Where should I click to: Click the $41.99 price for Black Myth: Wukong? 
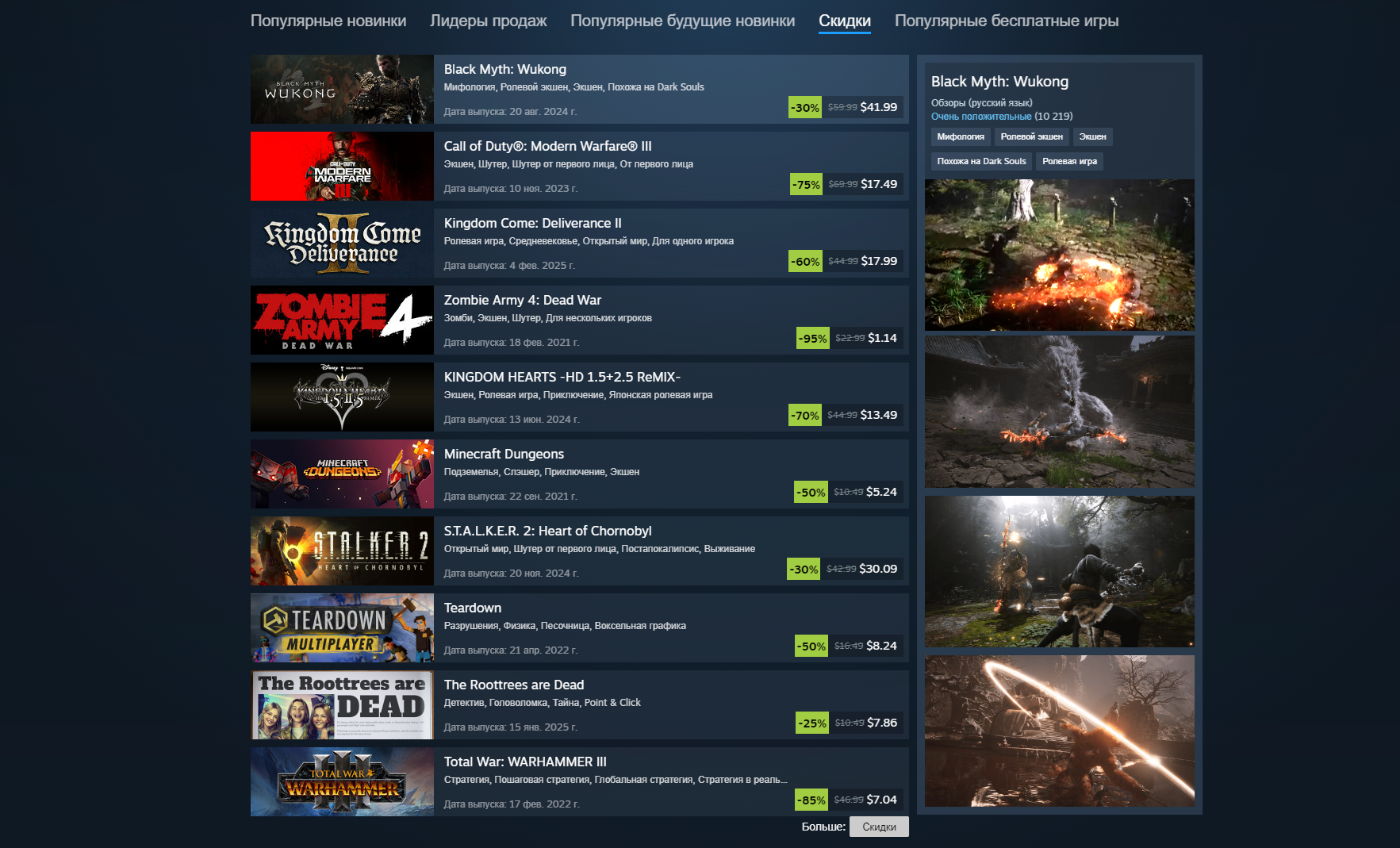[879, 107]
